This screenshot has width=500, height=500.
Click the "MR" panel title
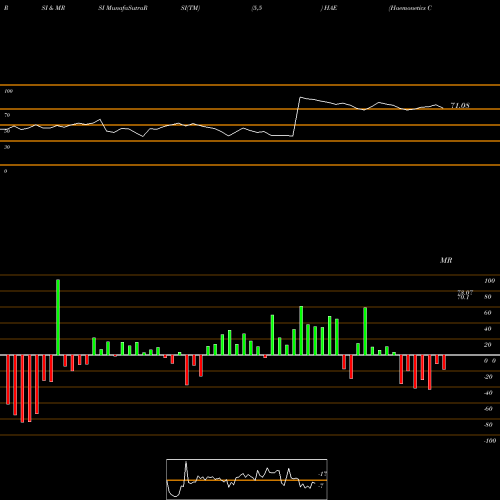tap(446, 260)
